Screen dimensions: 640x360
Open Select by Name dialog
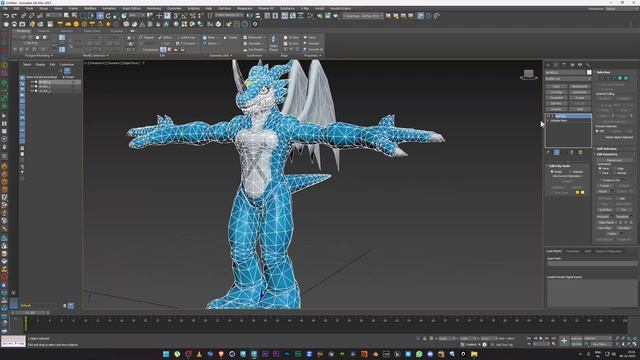(74, 16)
